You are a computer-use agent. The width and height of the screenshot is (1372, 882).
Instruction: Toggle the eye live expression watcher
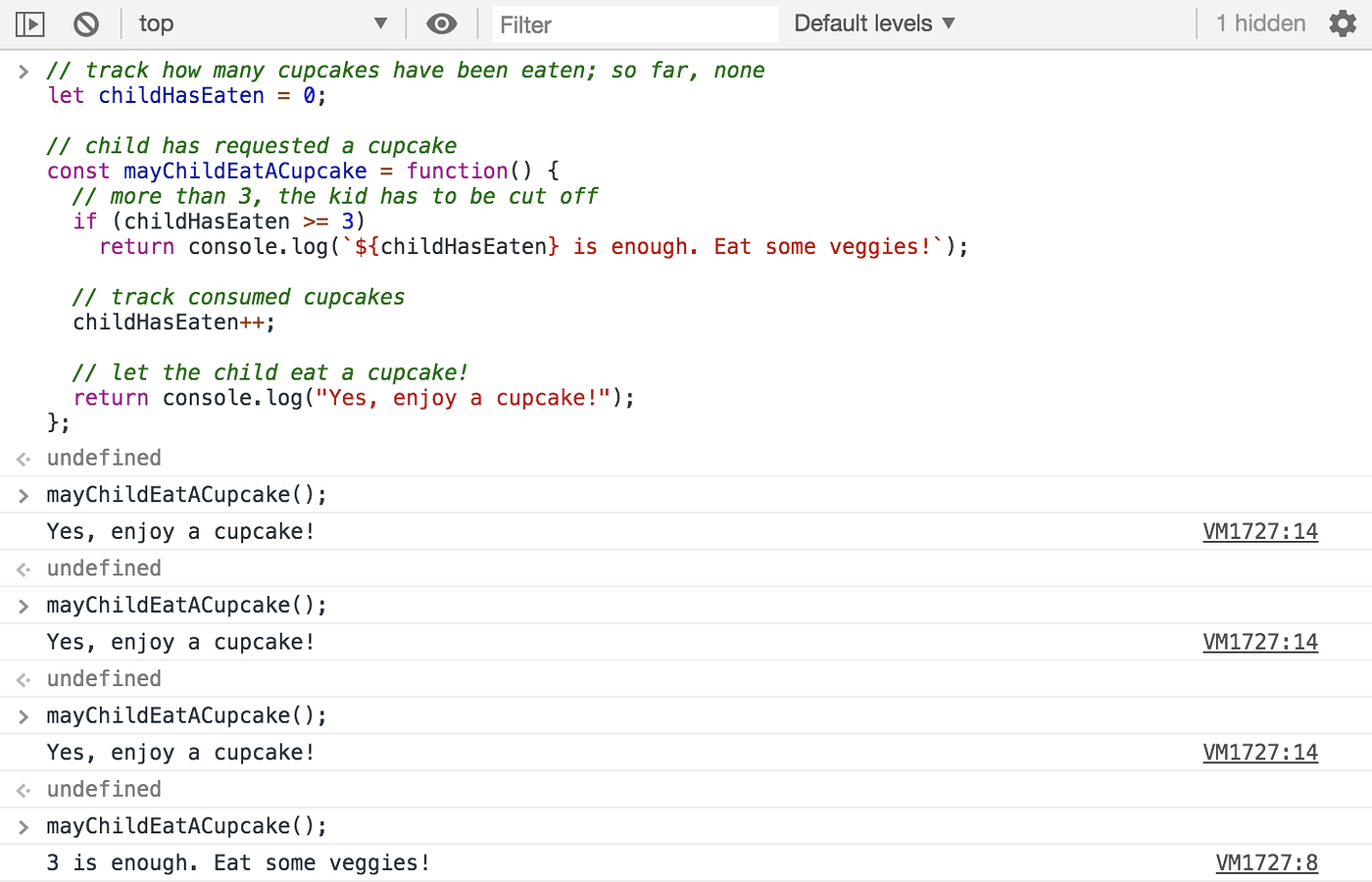(x=442, y=23)
